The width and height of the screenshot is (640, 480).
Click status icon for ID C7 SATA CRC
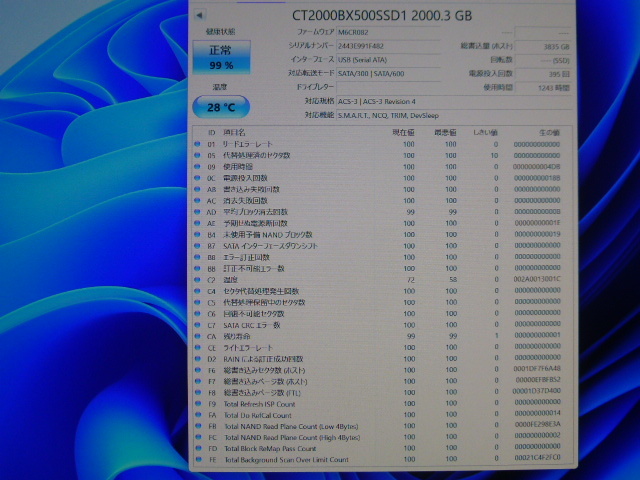[x=198, y=325]
